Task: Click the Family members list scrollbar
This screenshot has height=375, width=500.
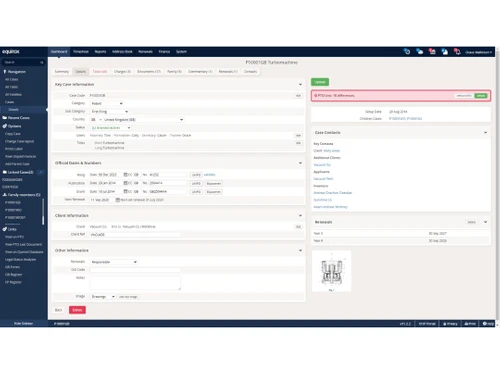Action: 43,212
